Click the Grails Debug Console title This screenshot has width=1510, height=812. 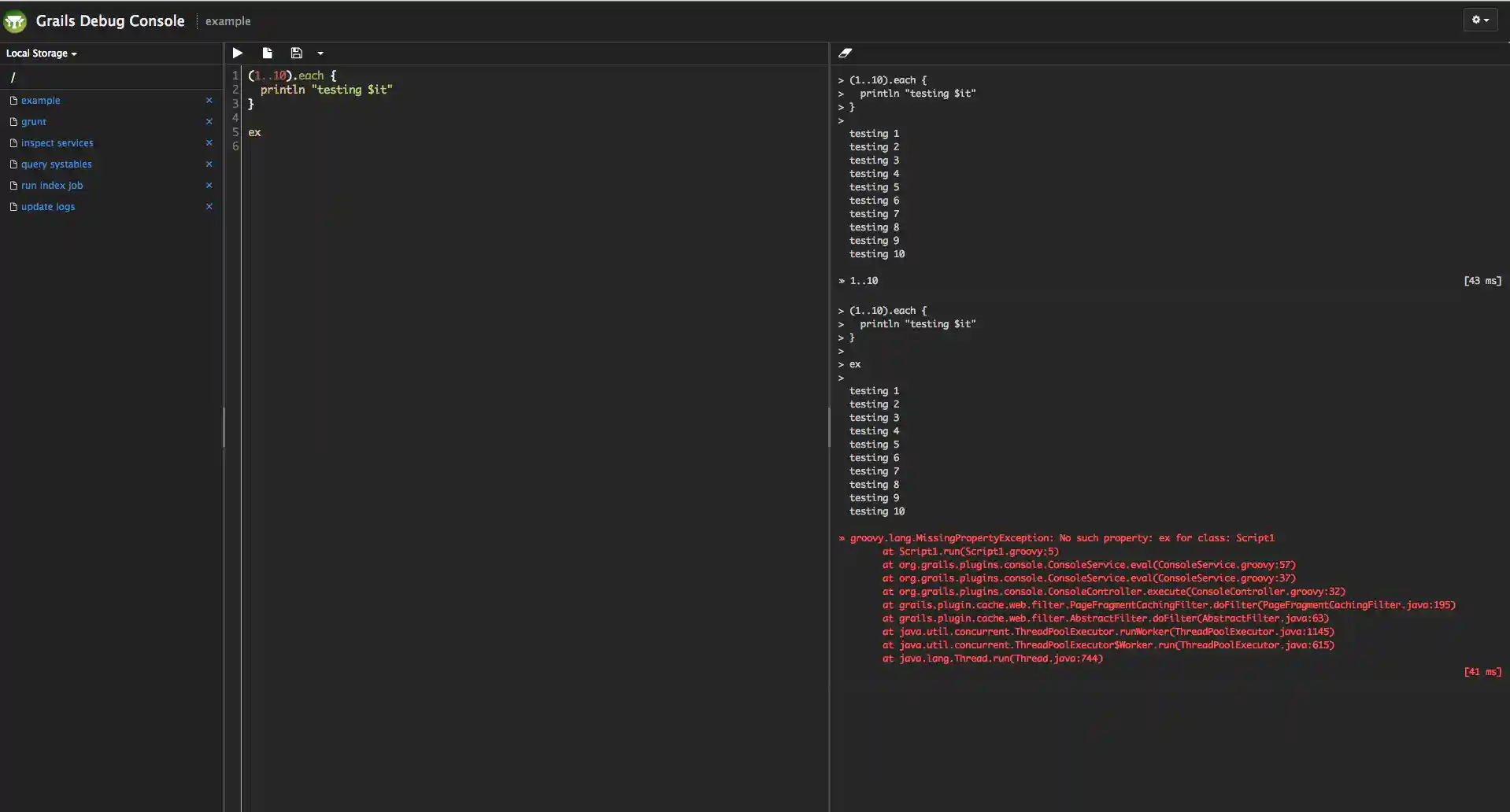pos(109,21)
